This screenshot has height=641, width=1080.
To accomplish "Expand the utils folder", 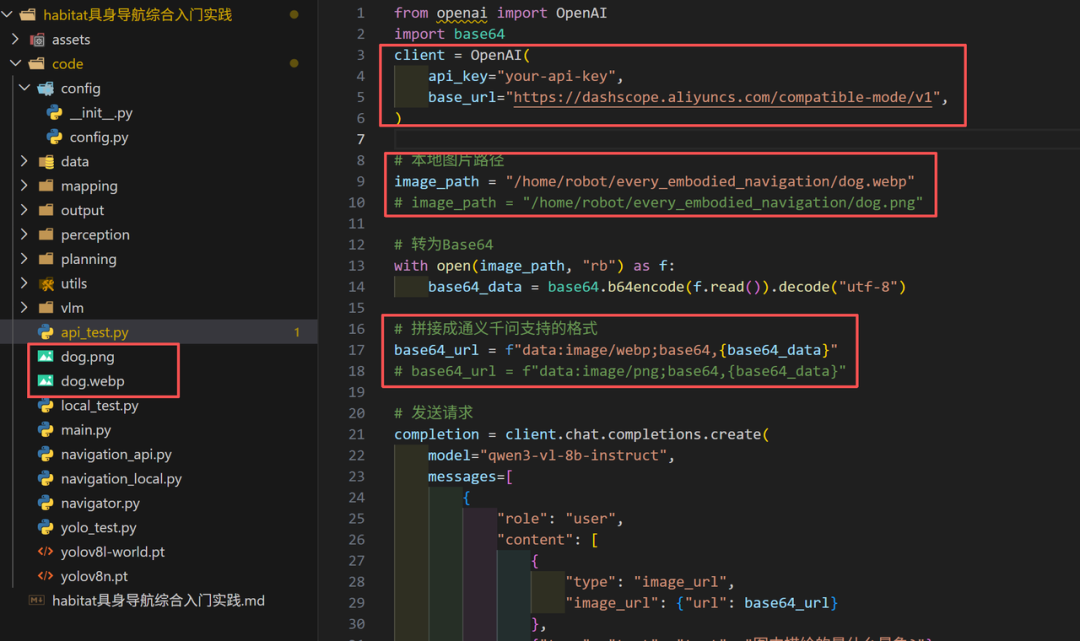I will [25, 283].
